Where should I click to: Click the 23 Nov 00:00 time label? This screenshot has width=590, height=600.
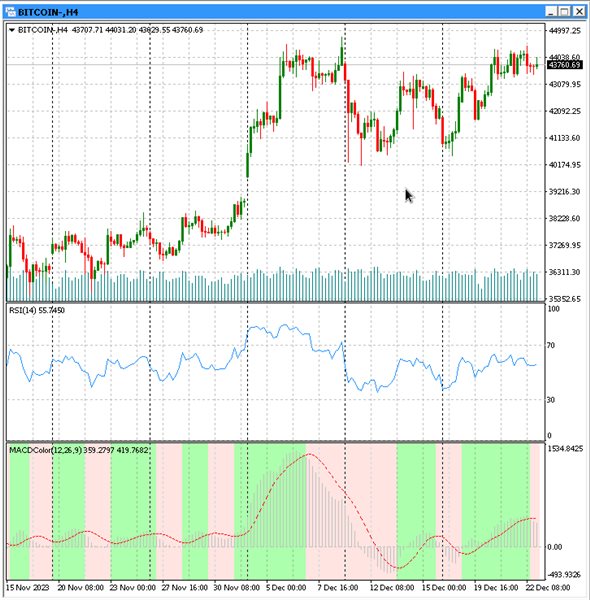tap(132, 587)
